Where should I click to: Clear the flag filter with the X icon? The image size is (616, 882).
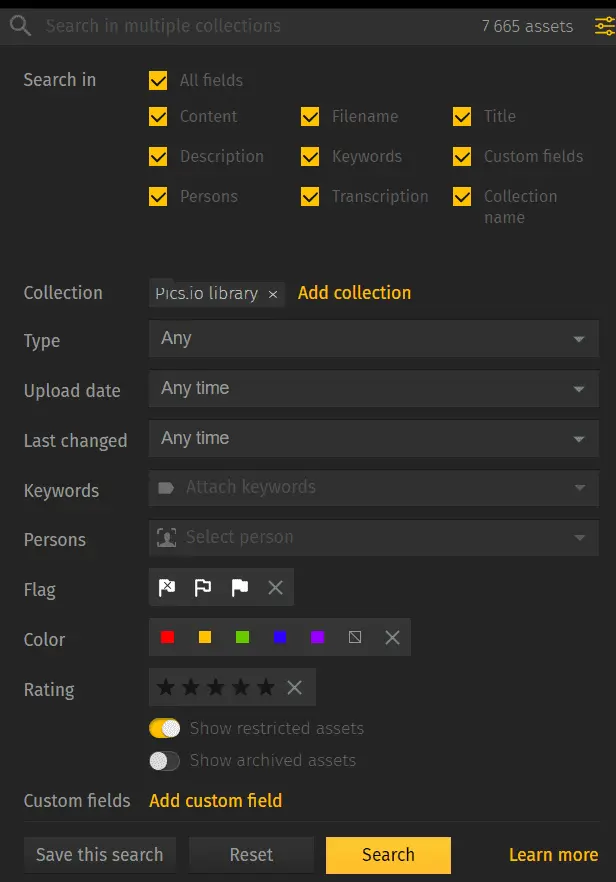pyautogui.click(x=275, y=587)
